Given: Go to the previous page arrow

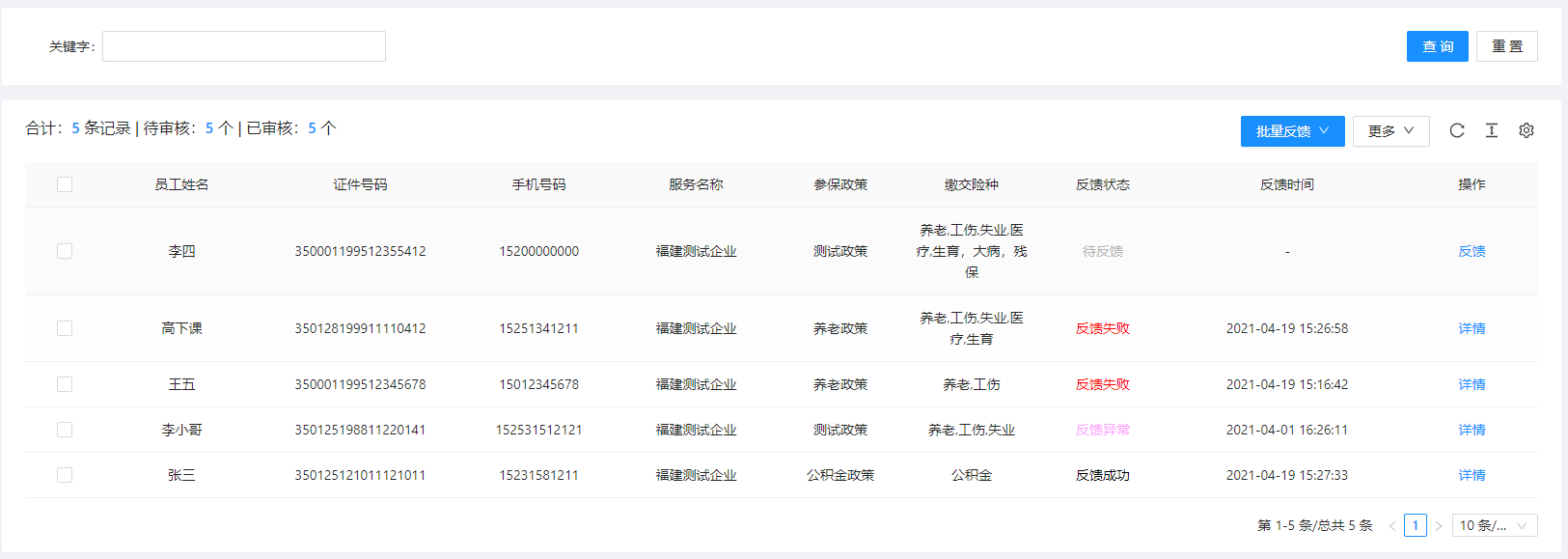Looking at the screenshot, I should pos(1392,526).
